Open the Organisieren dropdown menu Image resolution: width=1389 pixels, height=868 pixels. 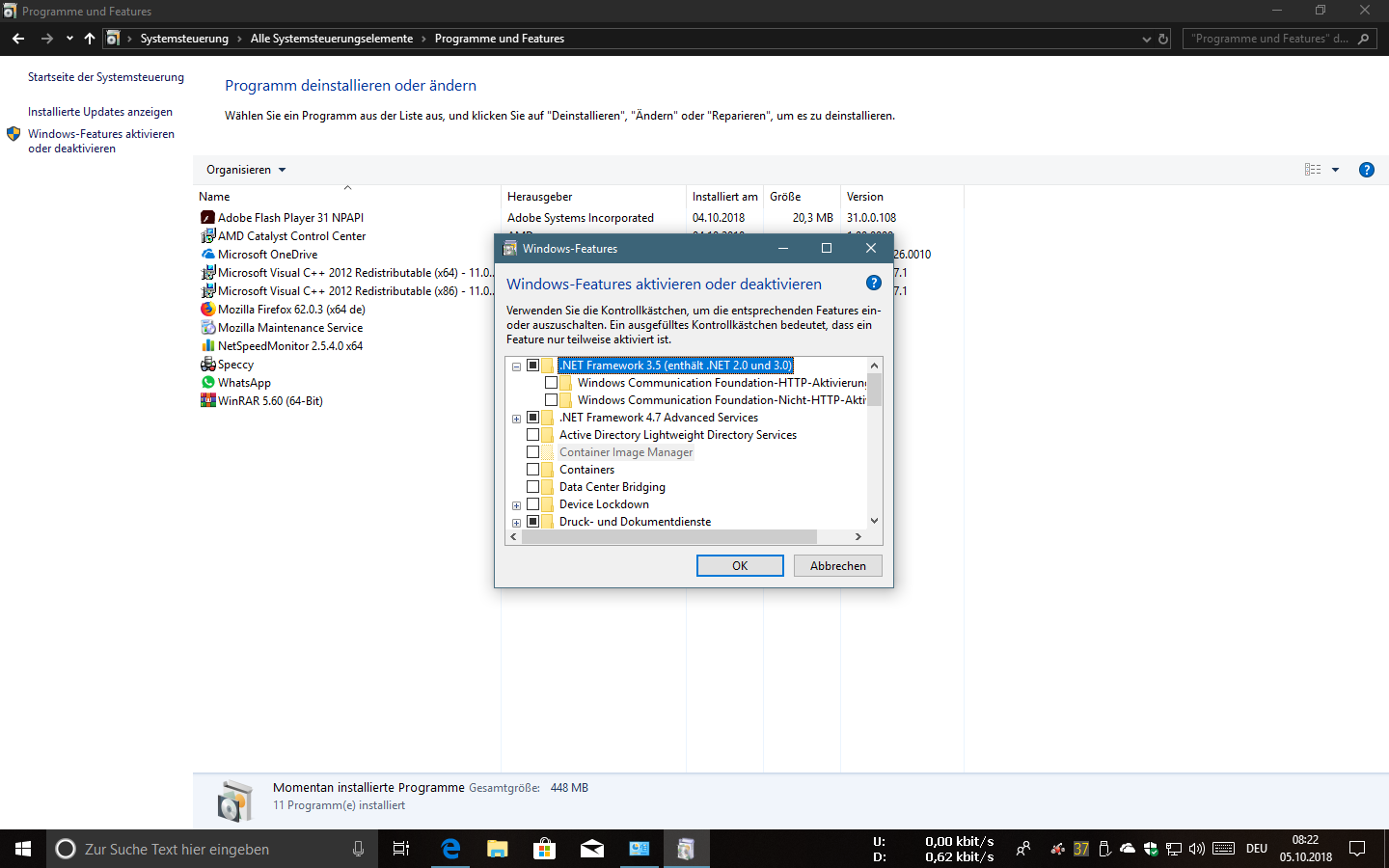click(x=246, y=170)
